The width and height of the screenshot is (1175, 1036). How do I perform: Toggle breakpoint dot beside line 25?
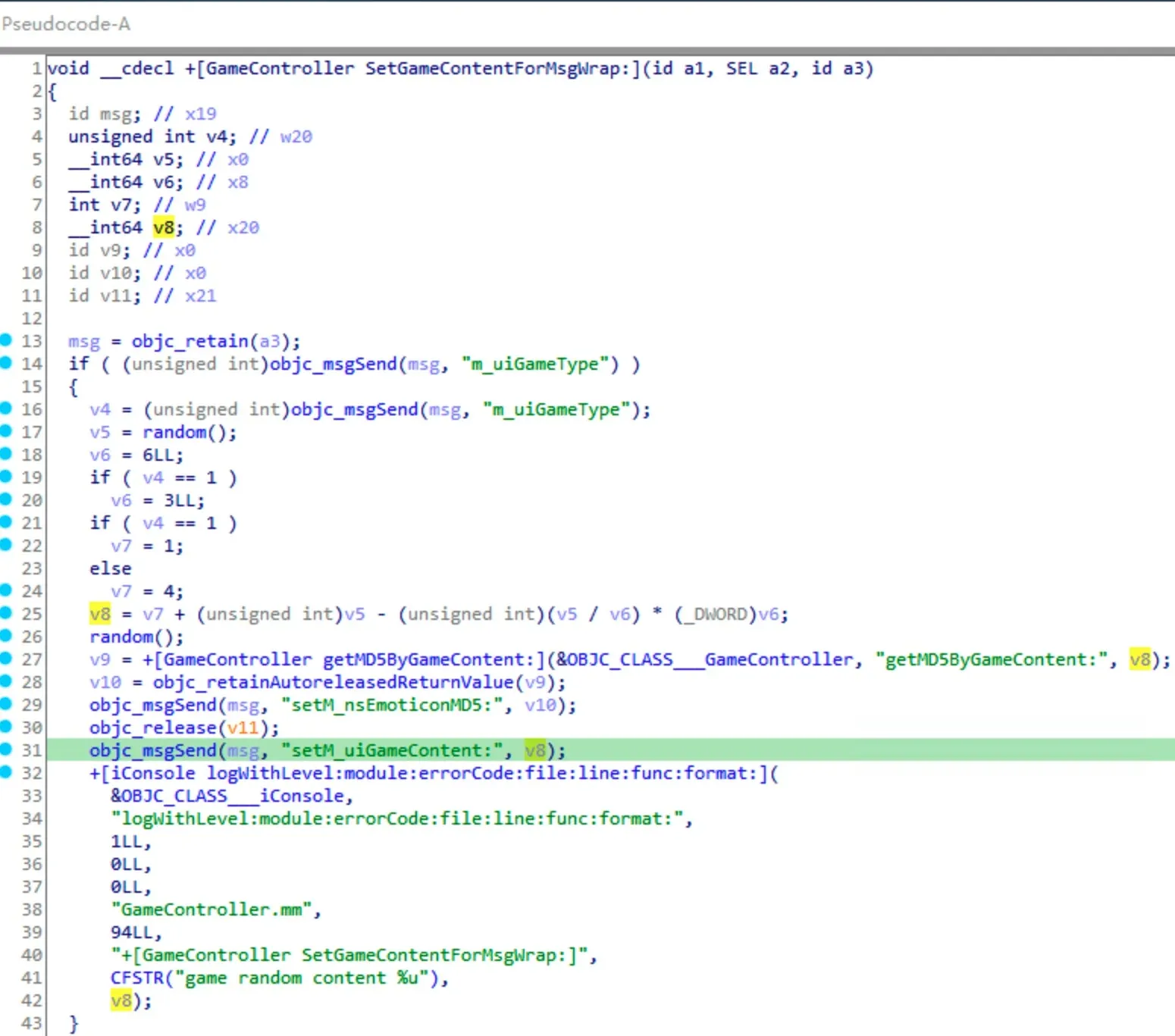pyautogui.click(x=6, y=613)
